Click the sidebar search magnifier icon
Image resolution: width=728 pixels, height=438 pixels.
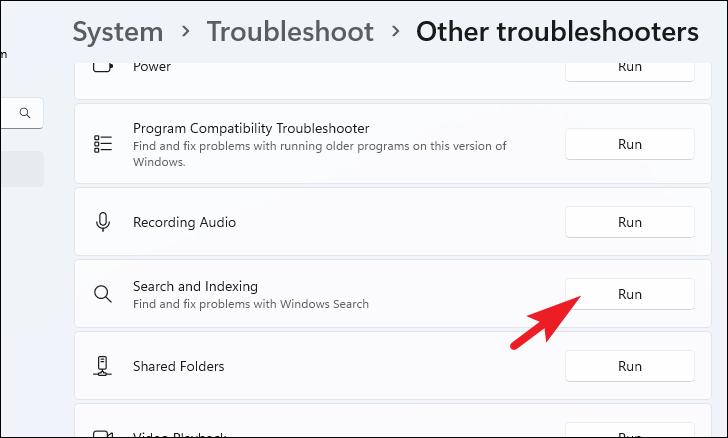tap(25, 113)
